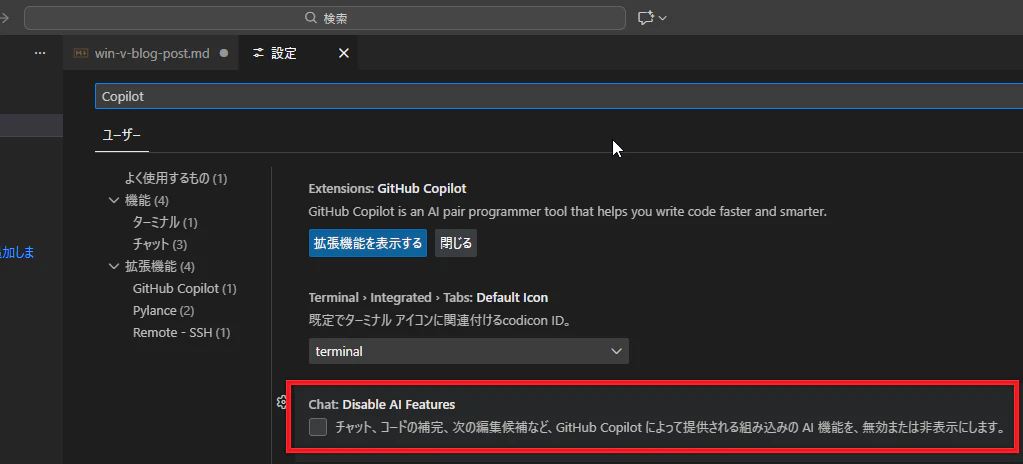Select チャット (3) in settings tree
Viewport: 1023px width, 464px height.
[160, 245]
